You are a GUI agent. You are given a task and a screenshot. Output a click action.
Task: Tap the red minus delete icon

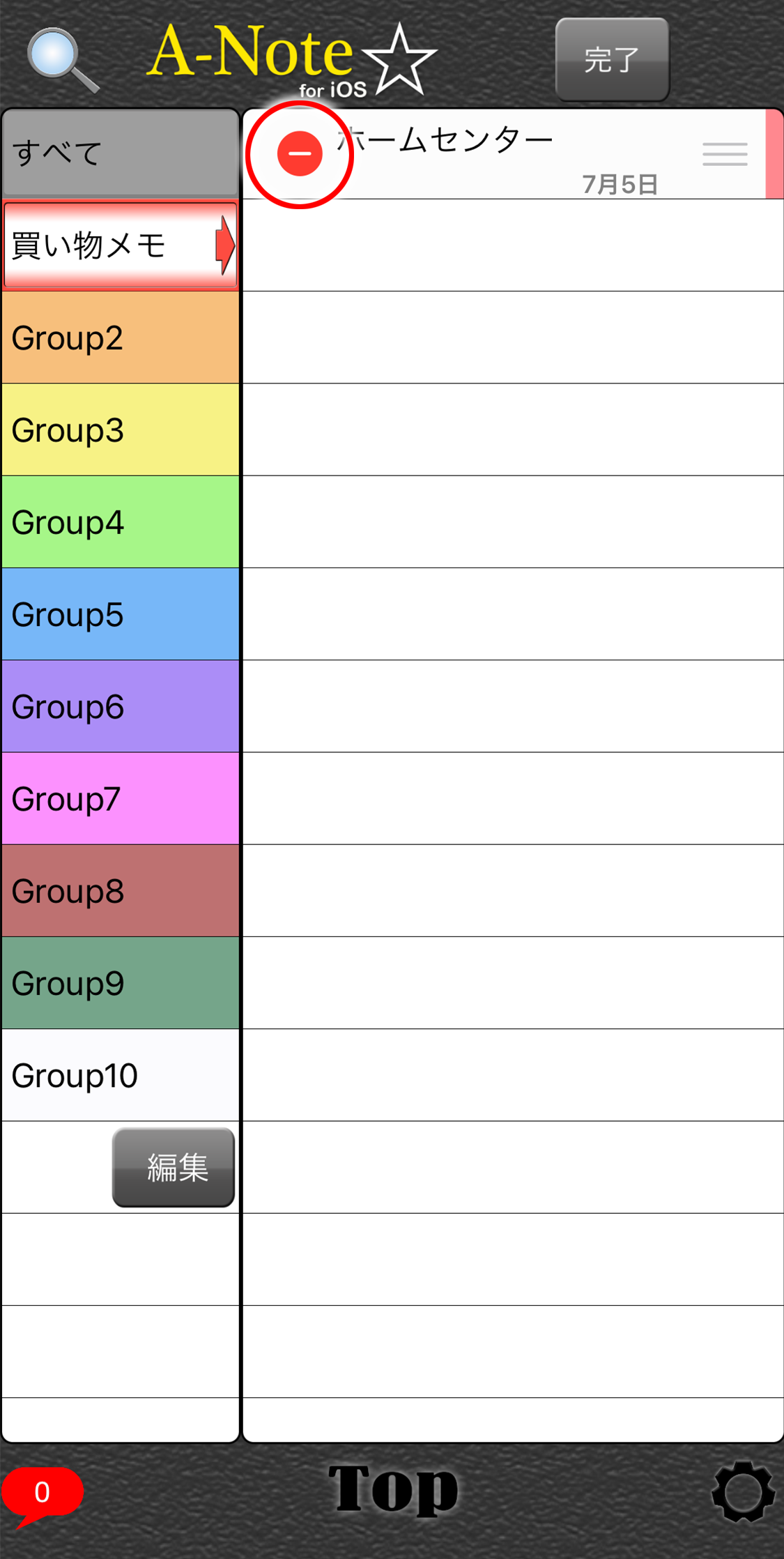[x=300, y=153]
